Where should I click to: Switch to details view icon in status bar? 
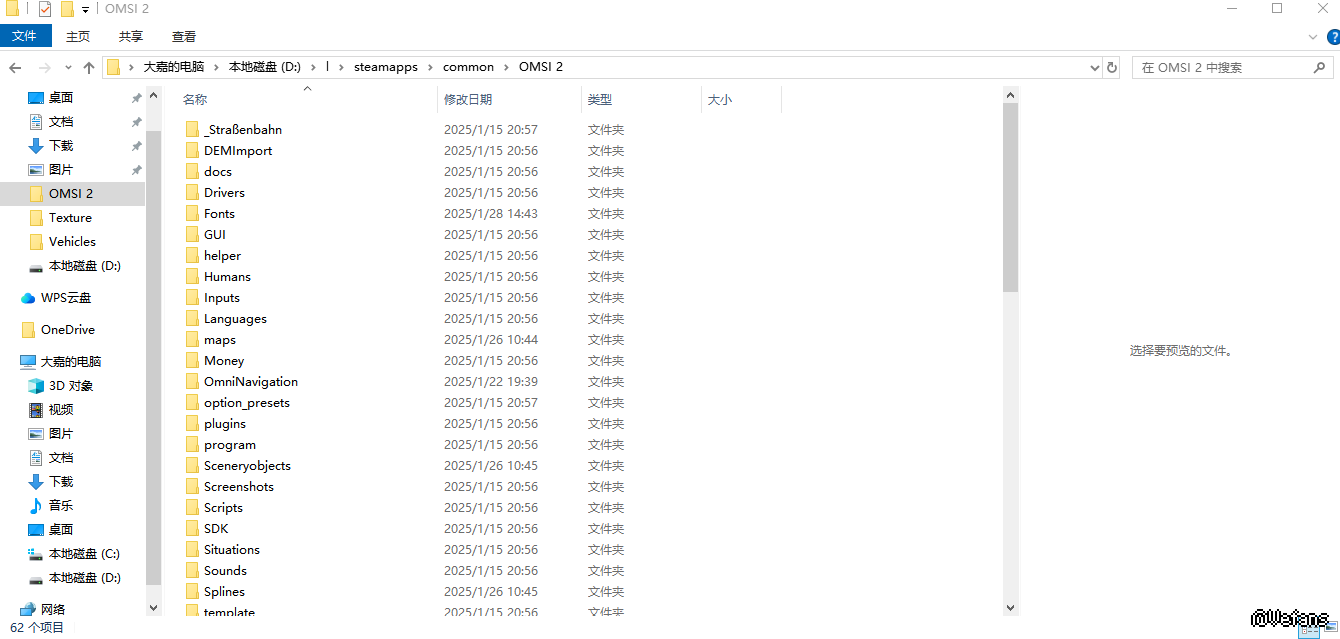(1307, 630)
